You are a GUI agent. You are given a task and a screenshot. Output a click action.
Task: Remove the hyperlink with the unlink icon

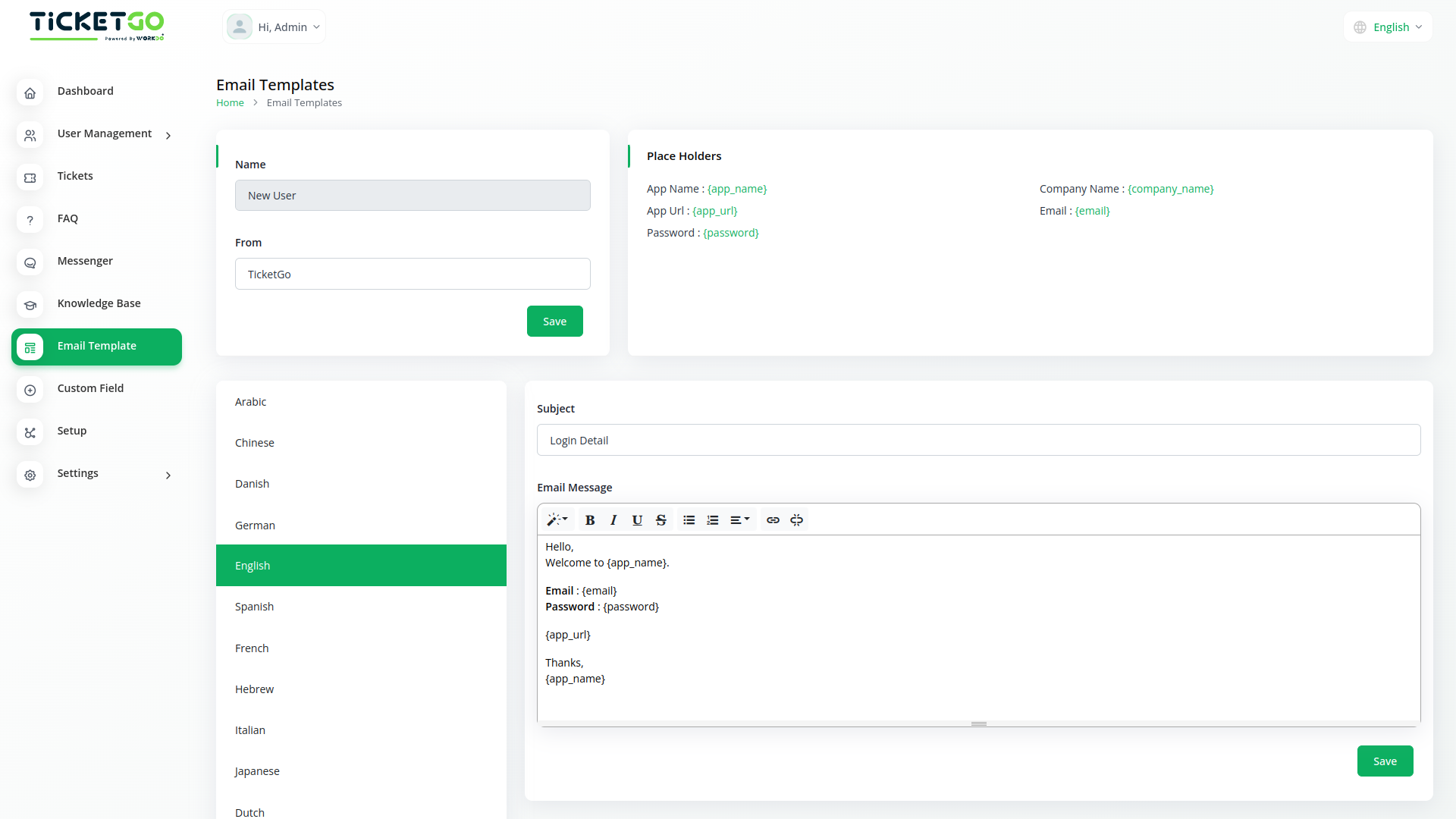pos(796,519)
